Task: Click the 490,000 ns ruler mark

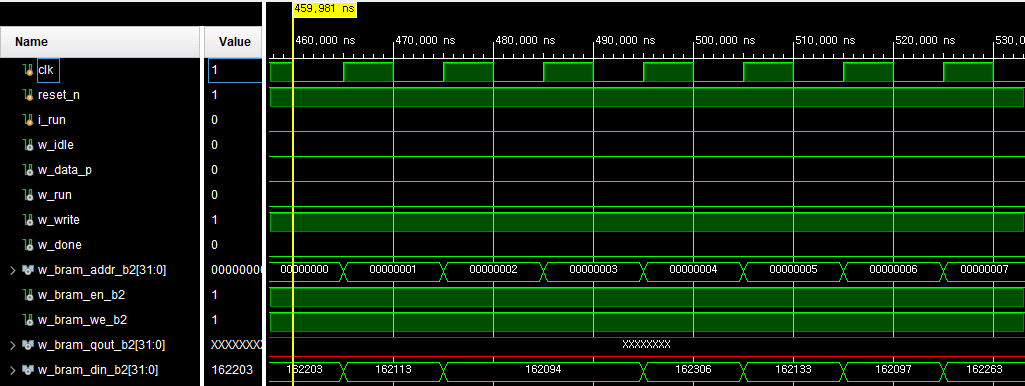Action: [625, 41]
